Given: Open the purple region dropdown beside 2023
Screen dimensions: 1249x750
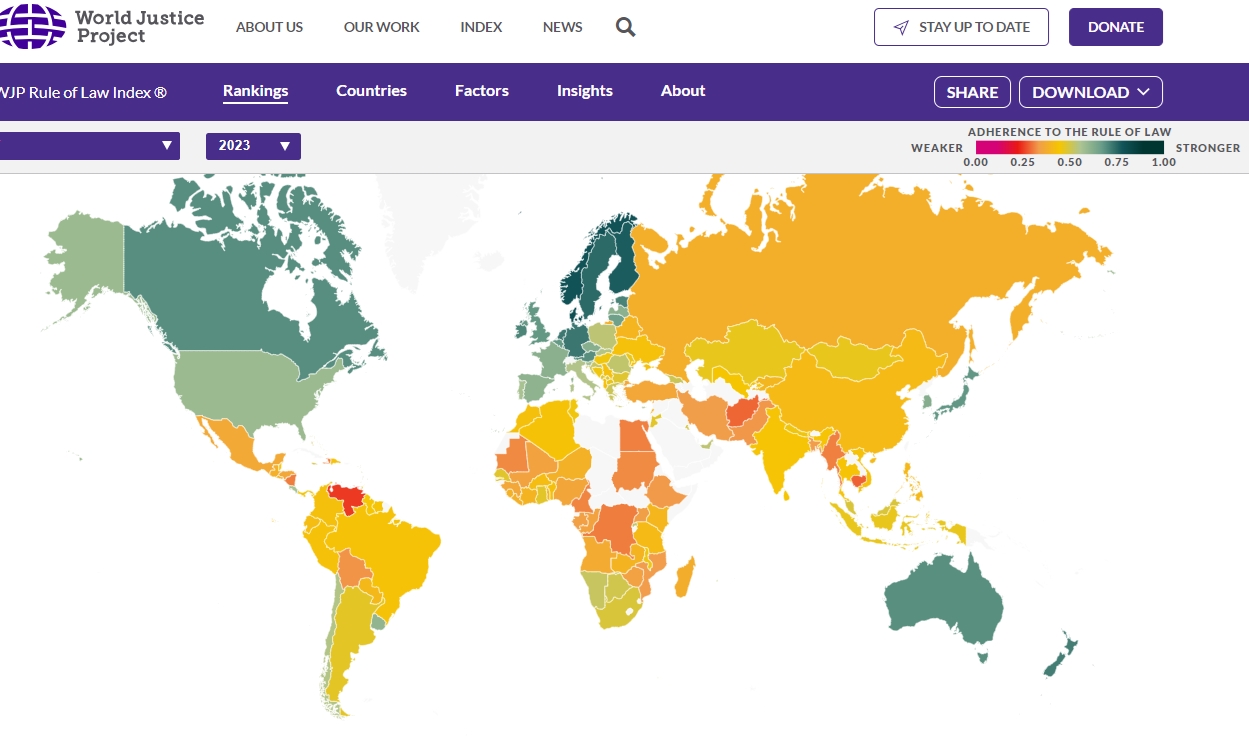Looking at the screenshot, I should pos(90,146).
